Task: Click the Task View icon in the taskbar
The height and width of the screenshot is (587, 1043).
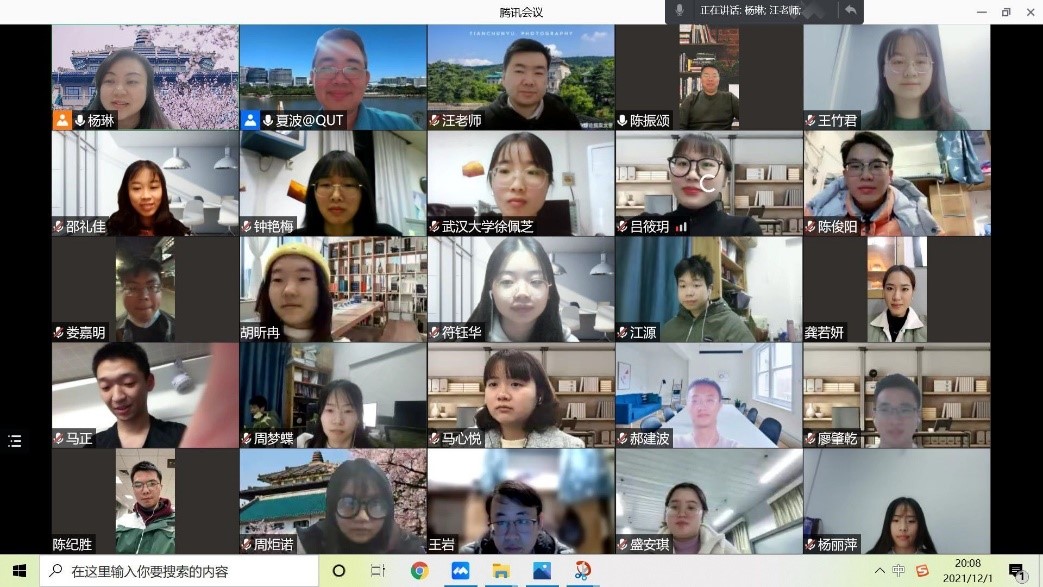Action: coord(378,571)
